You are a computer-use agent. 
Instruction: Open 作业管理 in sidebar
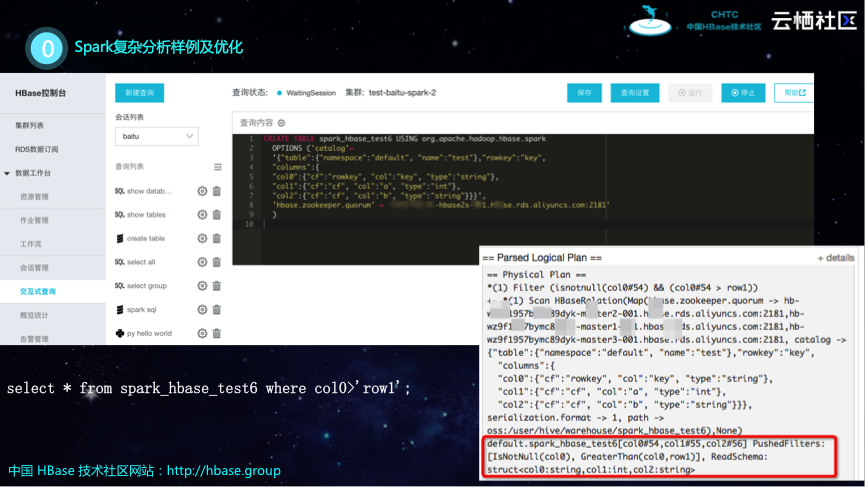pos(34,220)
